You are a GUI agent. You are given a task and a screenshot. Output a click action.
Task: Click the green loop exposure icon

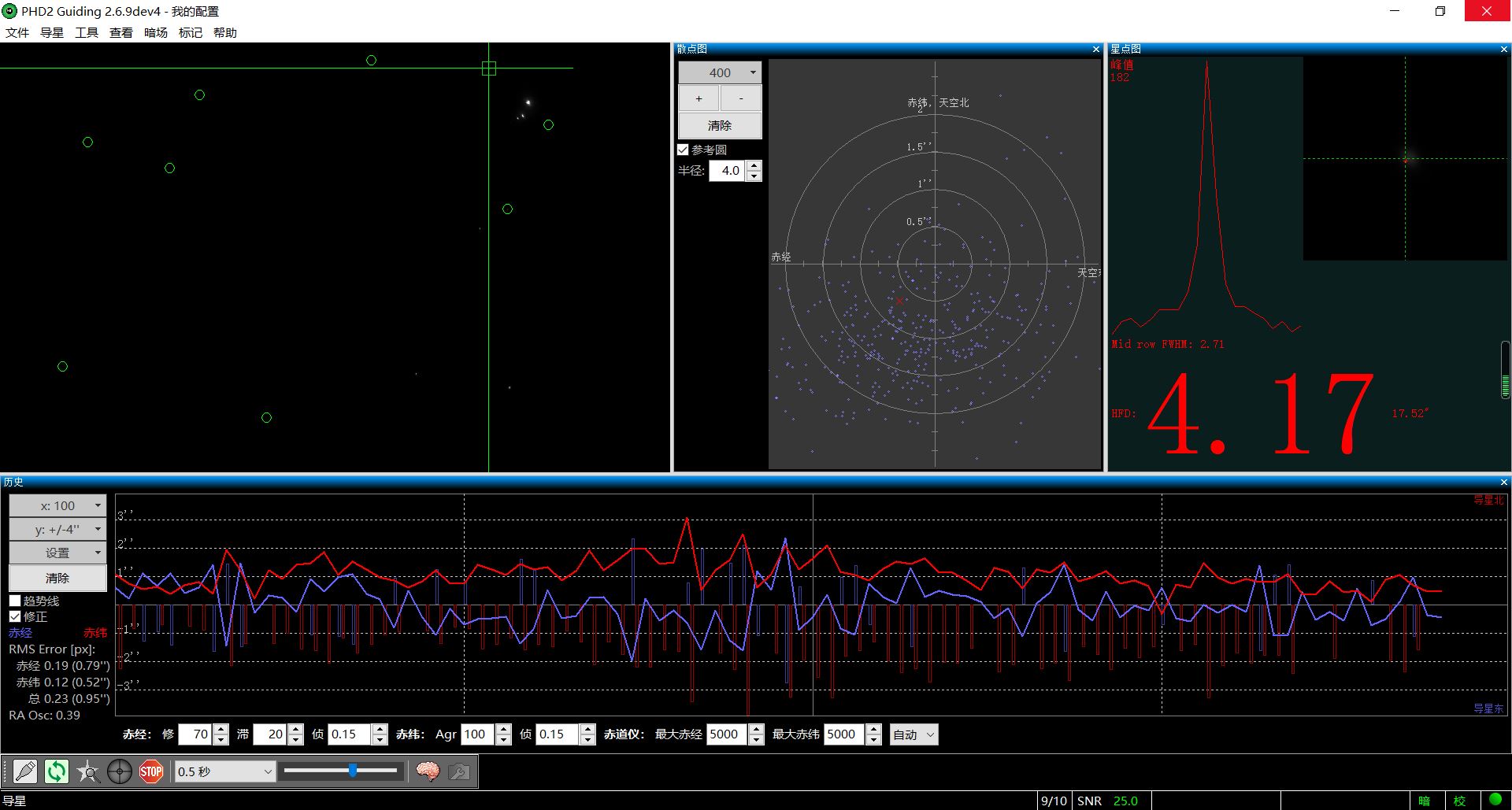click(x=57, y=771)
